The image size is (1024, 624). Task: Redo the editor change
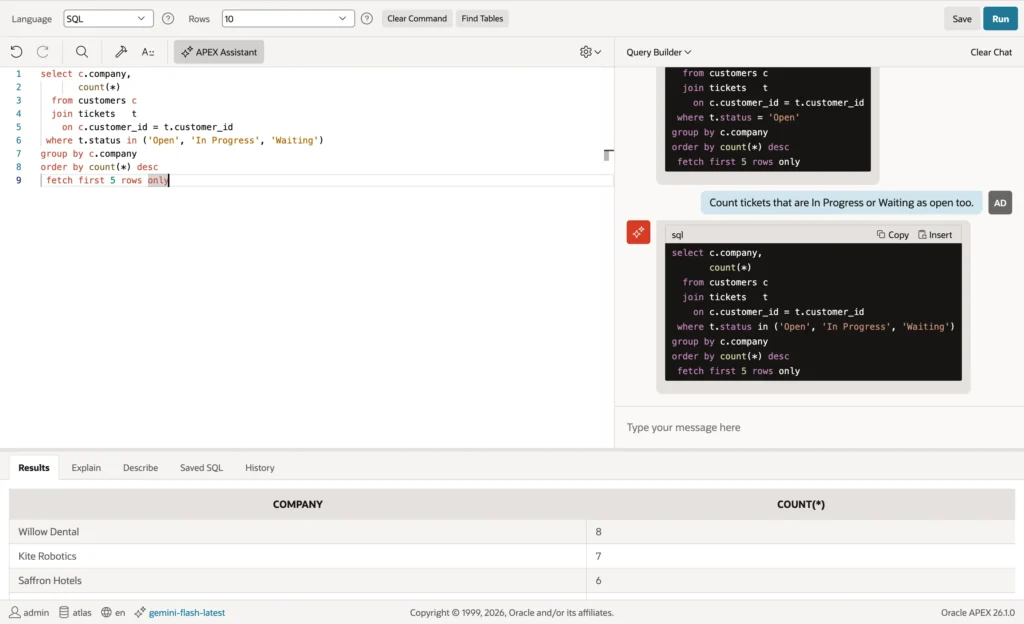pos(43,52)
